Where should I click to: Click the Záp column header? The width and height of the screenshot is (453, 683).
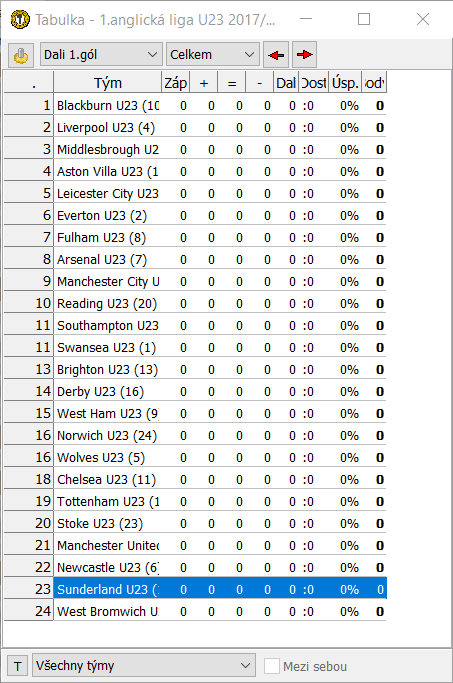coord(176,83)
